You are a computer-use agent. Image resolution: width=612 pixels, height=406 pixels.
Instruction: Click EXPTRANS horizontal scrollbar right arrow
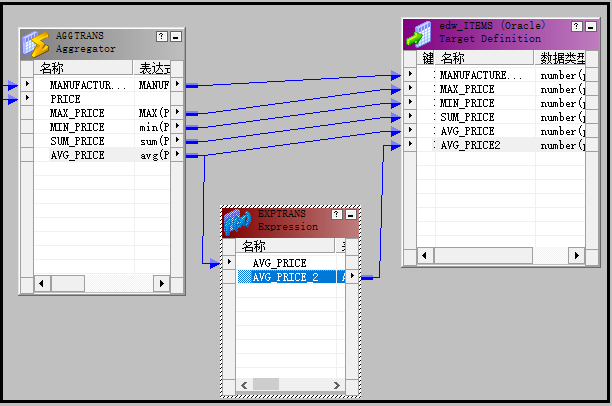tap(337, 385)
